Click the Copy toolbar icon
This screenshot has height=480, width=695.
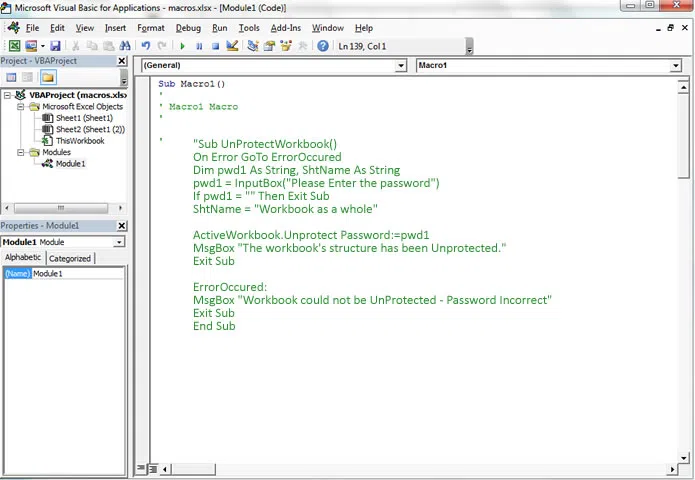(x=92, y=46)
